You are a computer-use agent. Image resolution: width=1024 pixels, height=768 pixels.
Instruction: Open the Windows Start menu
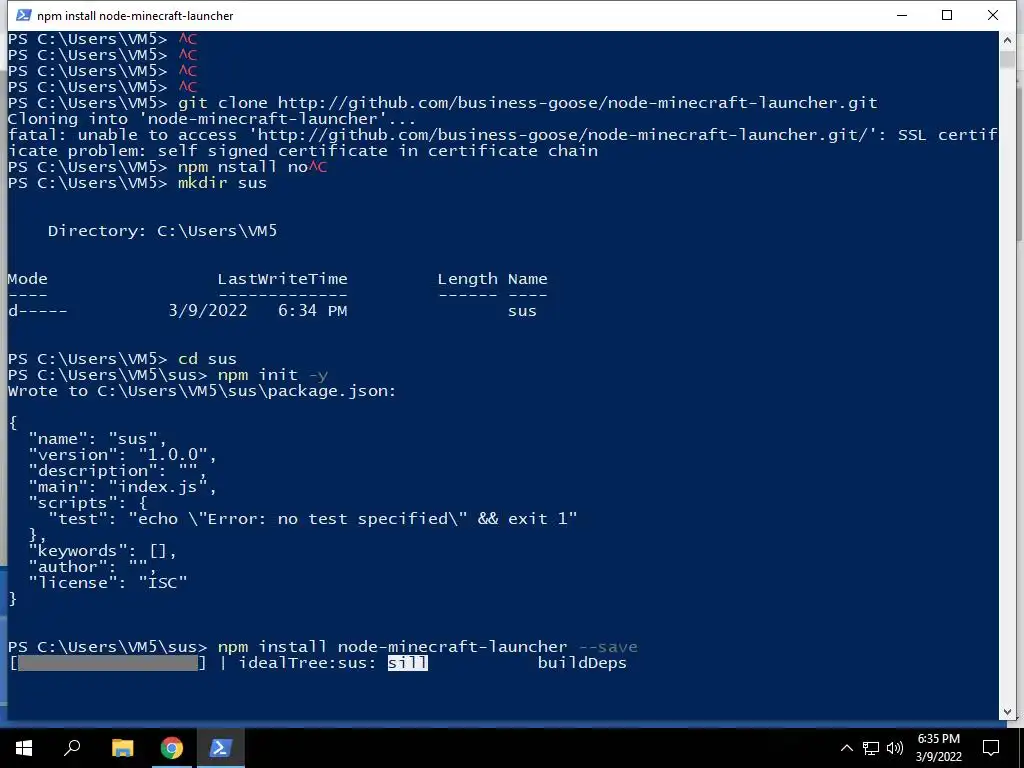coord(24,748)
